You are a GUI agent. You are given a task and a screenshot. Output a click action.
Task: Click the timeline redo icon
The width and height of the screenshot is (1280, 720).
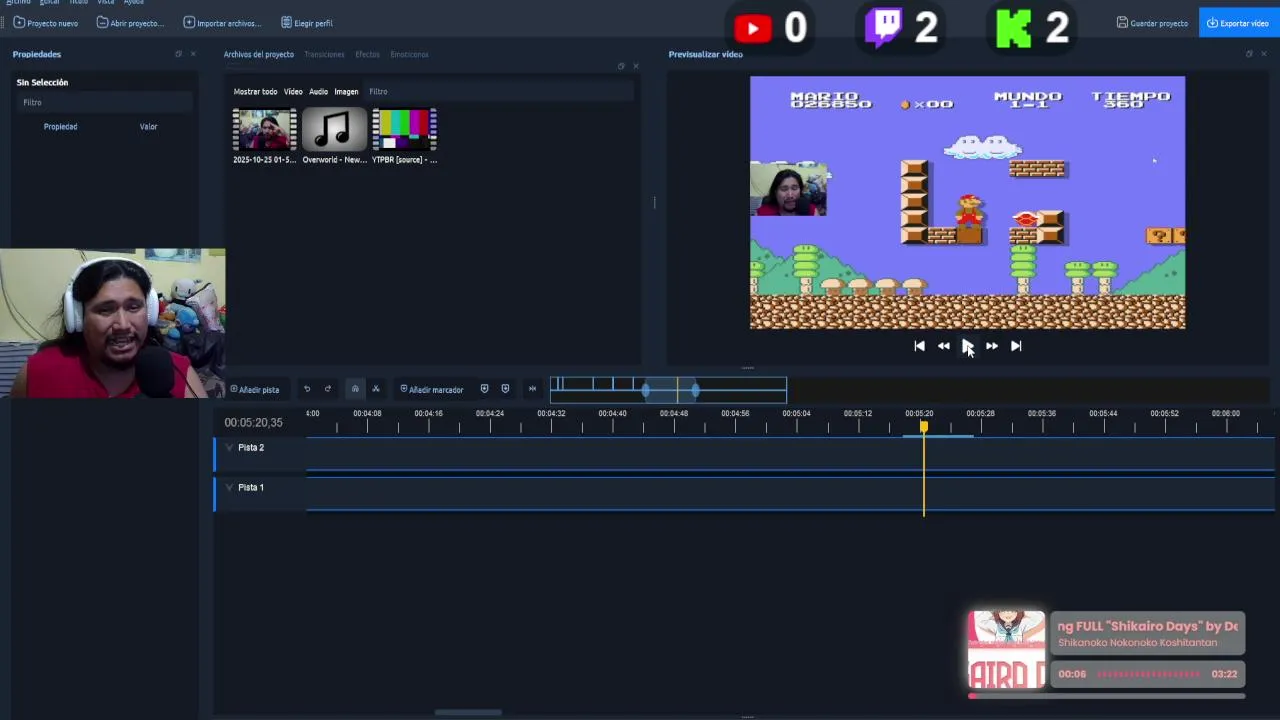tap(328, 389)
